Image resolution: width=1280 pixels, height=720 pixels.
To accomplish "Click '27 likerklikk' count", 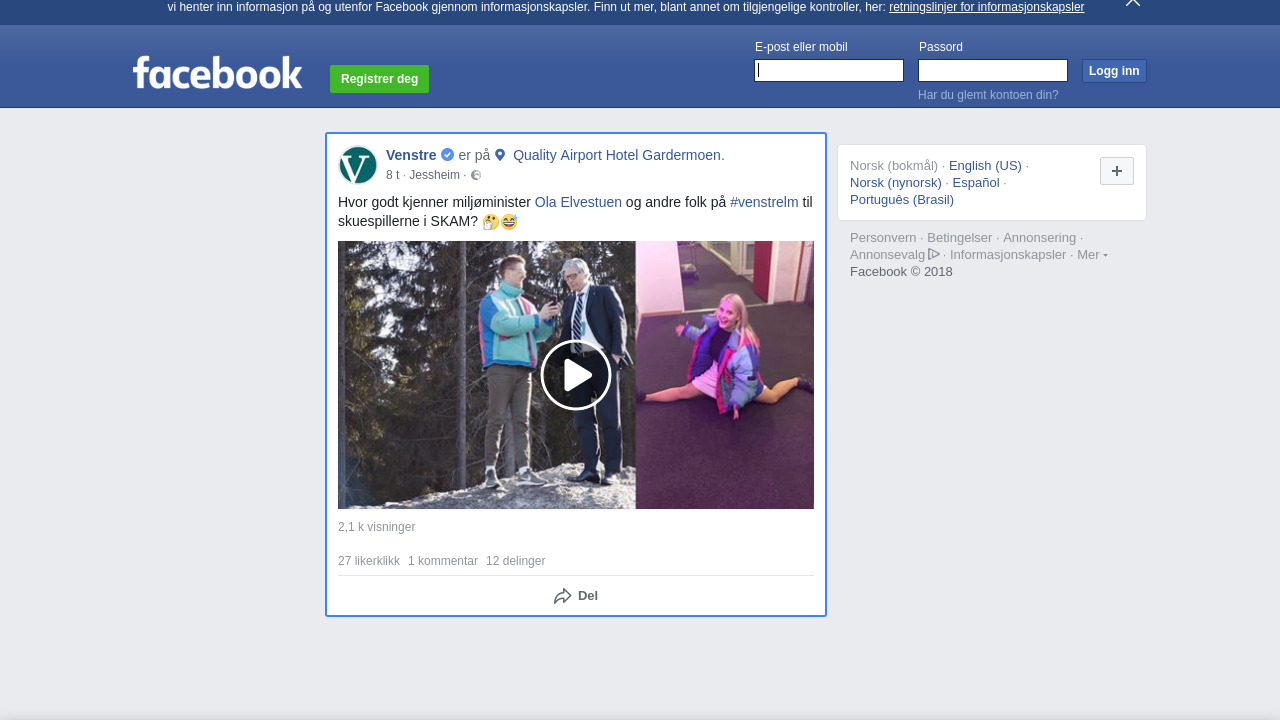I will click(369, 561).
